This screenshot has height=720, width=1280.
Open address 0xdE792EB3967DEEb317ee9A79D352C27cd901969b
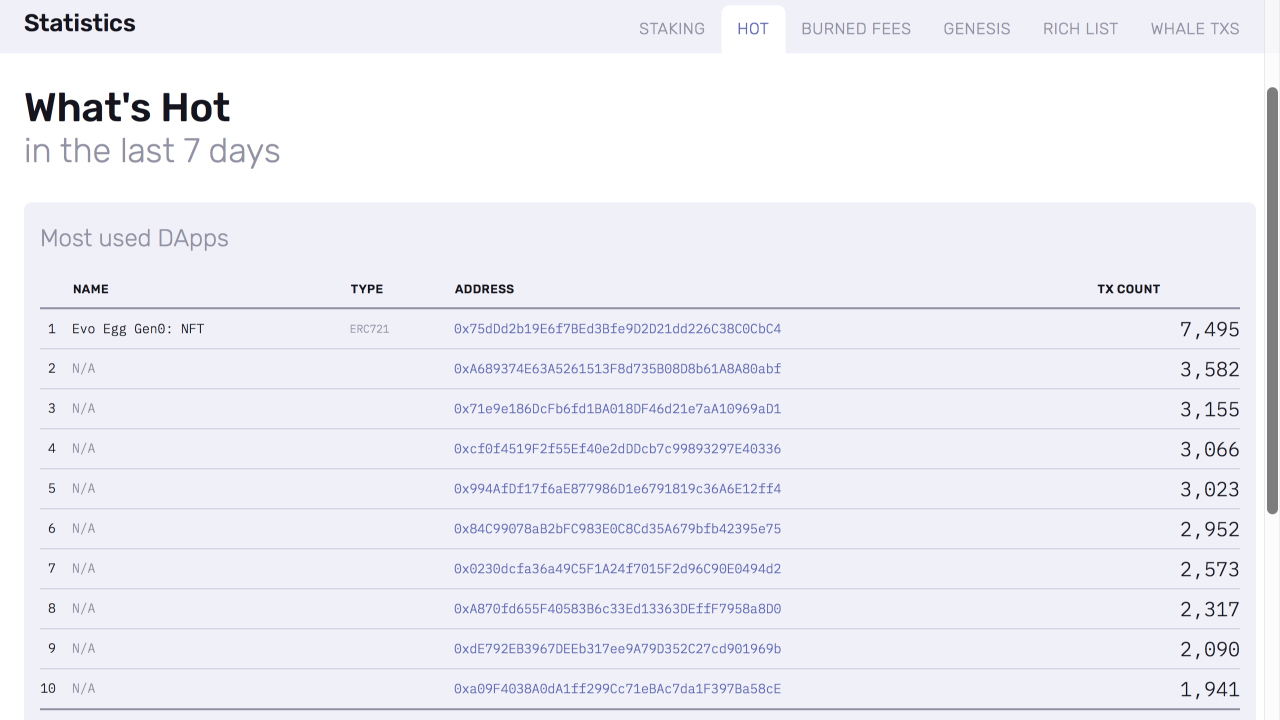(618, 649)
